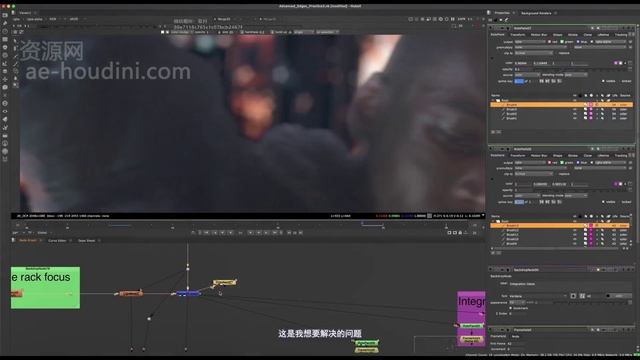Open Stroke tab in first RotoPaint panel

click(x=573, y=35)
